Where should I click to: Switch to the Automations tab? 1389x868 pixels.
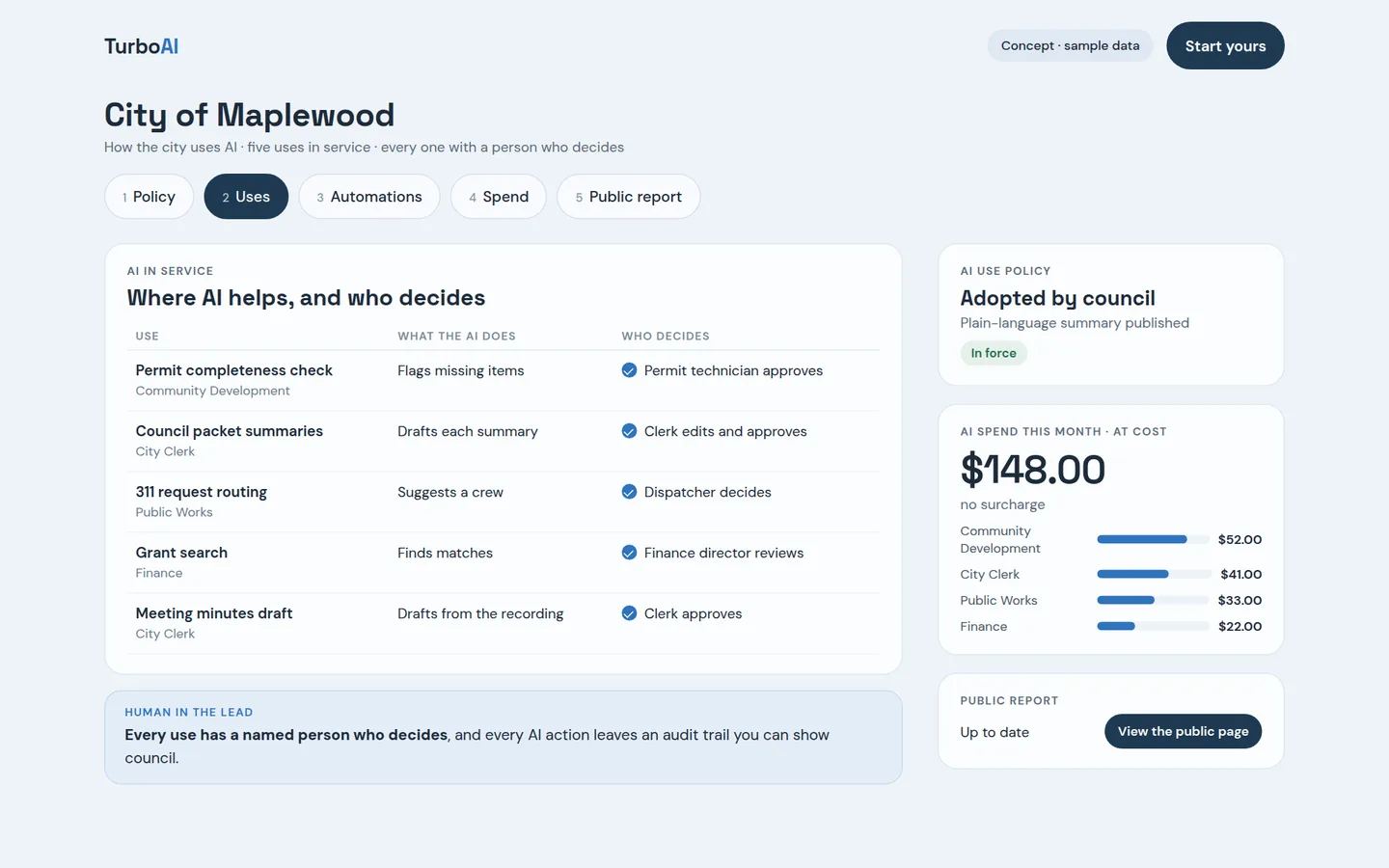[369, 197]
